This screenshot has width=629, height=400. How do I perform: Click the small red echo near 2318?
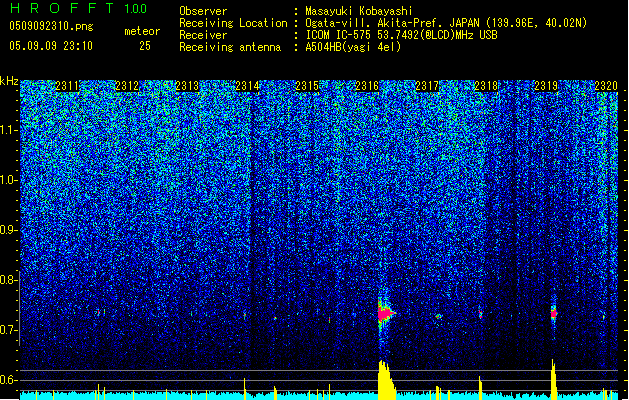point(481,314)
